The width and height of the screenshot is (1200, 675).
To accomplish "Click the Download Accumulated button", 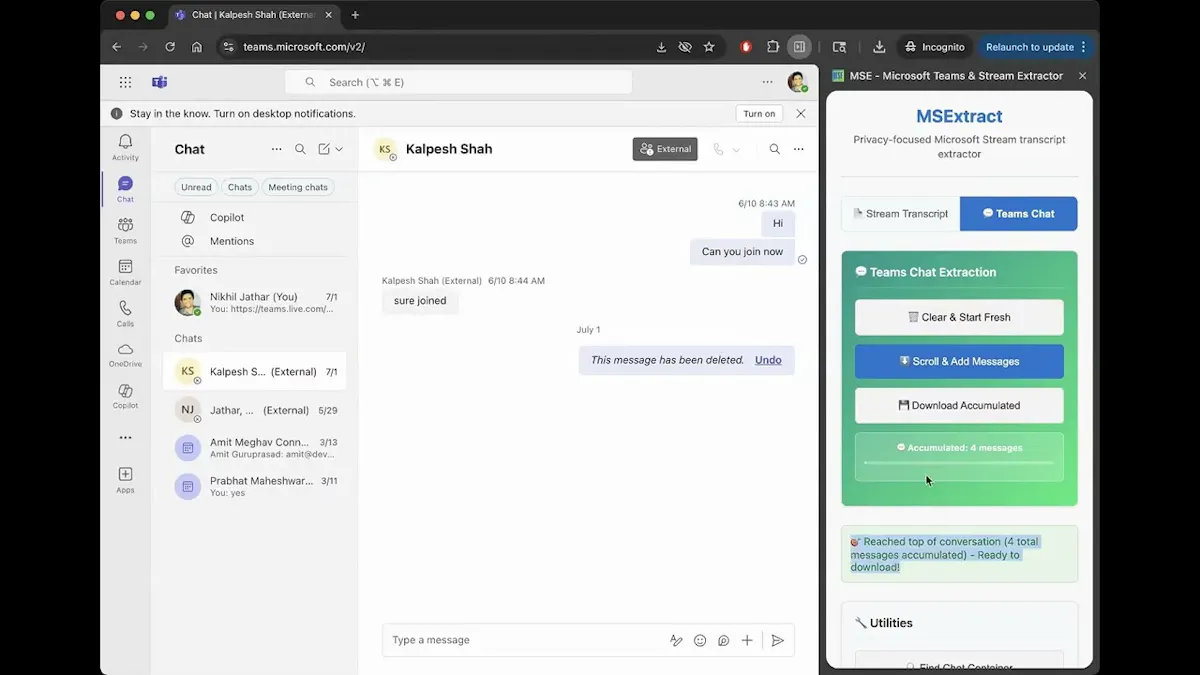I will (x=959, y=405).
